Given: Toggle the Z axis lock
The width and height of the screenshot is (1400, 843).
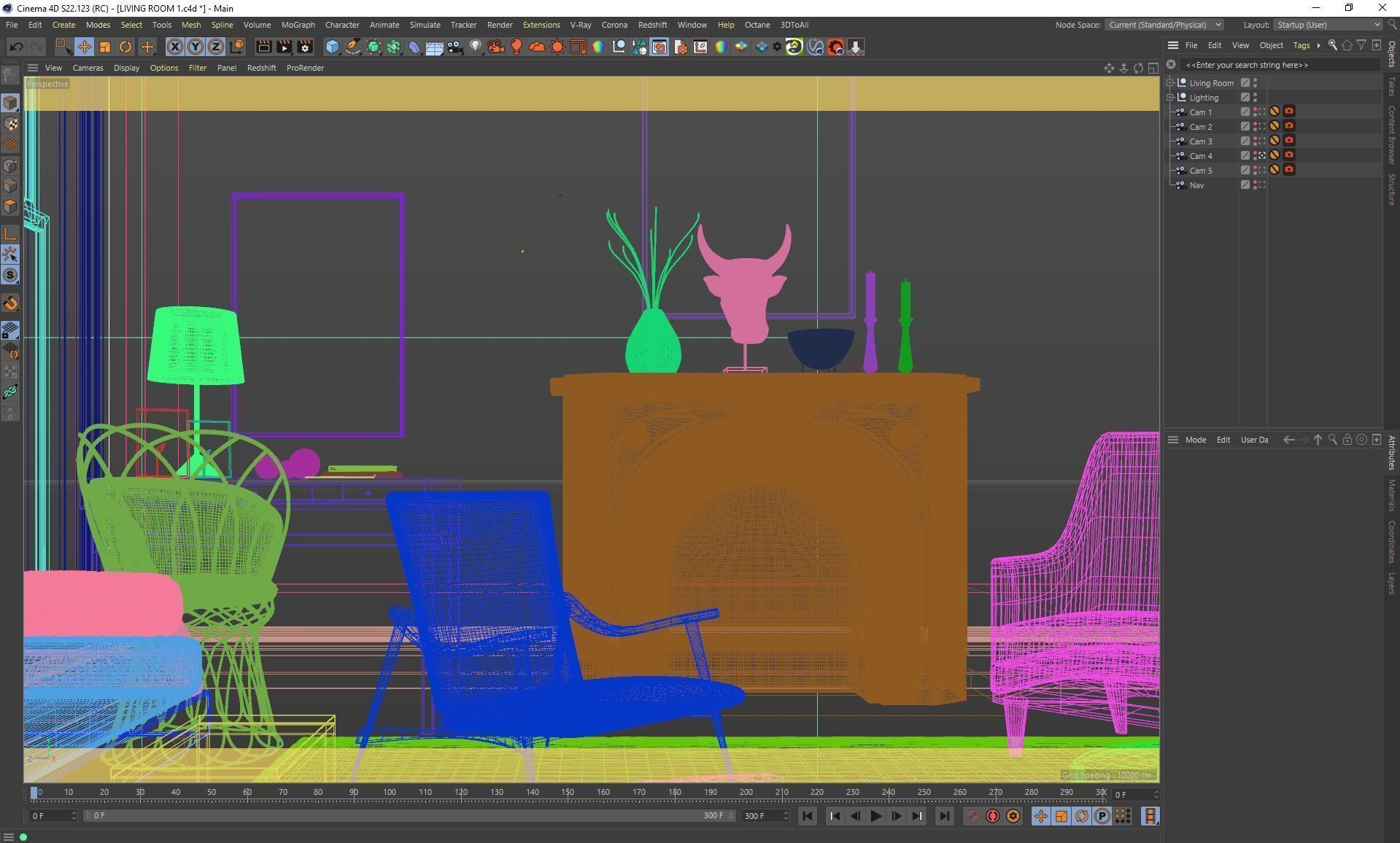Looking at the screenshot, I should point(216,47).
